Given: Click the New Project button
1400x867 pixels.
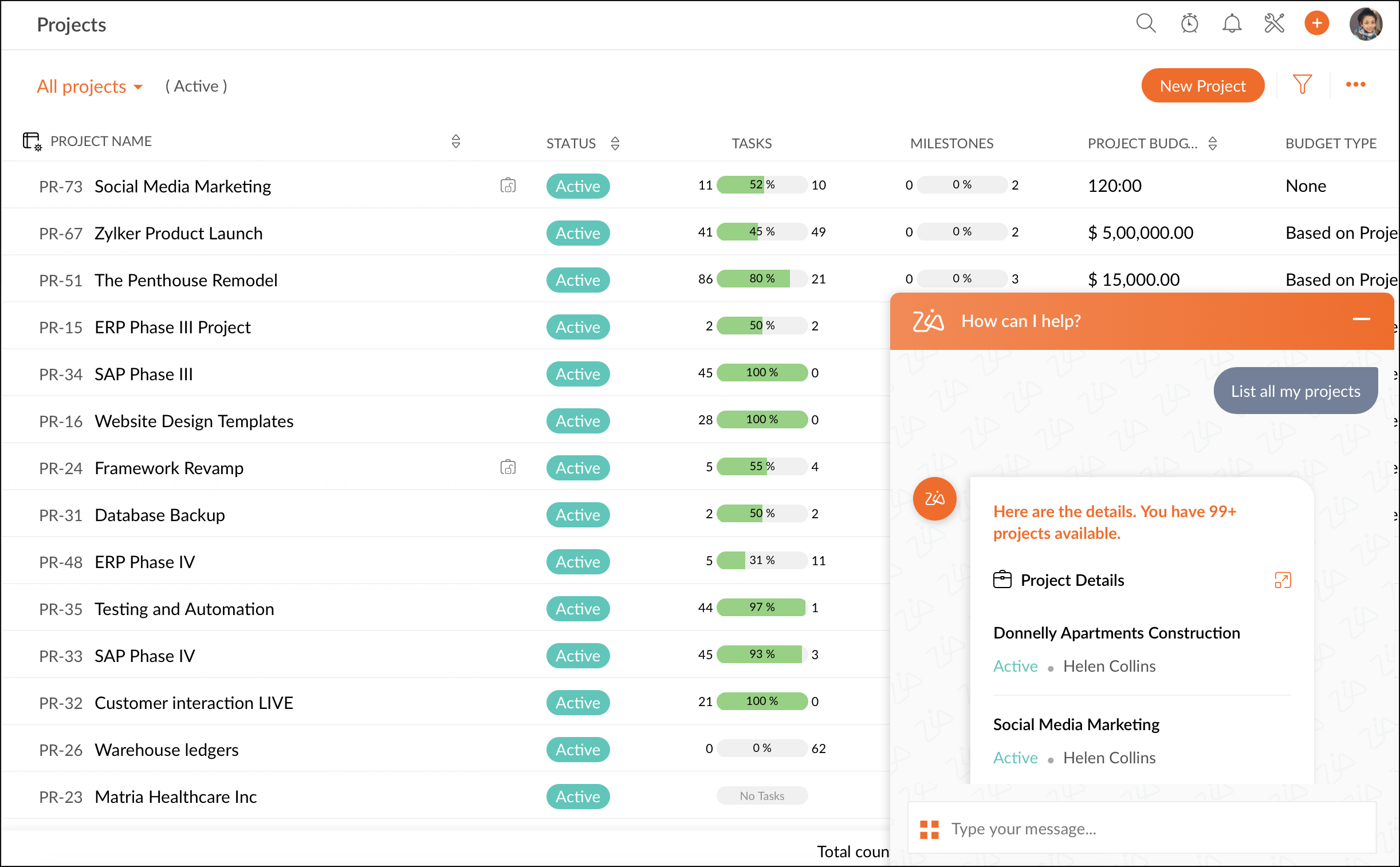Looking at the screenshot, I should (1202, 86).
